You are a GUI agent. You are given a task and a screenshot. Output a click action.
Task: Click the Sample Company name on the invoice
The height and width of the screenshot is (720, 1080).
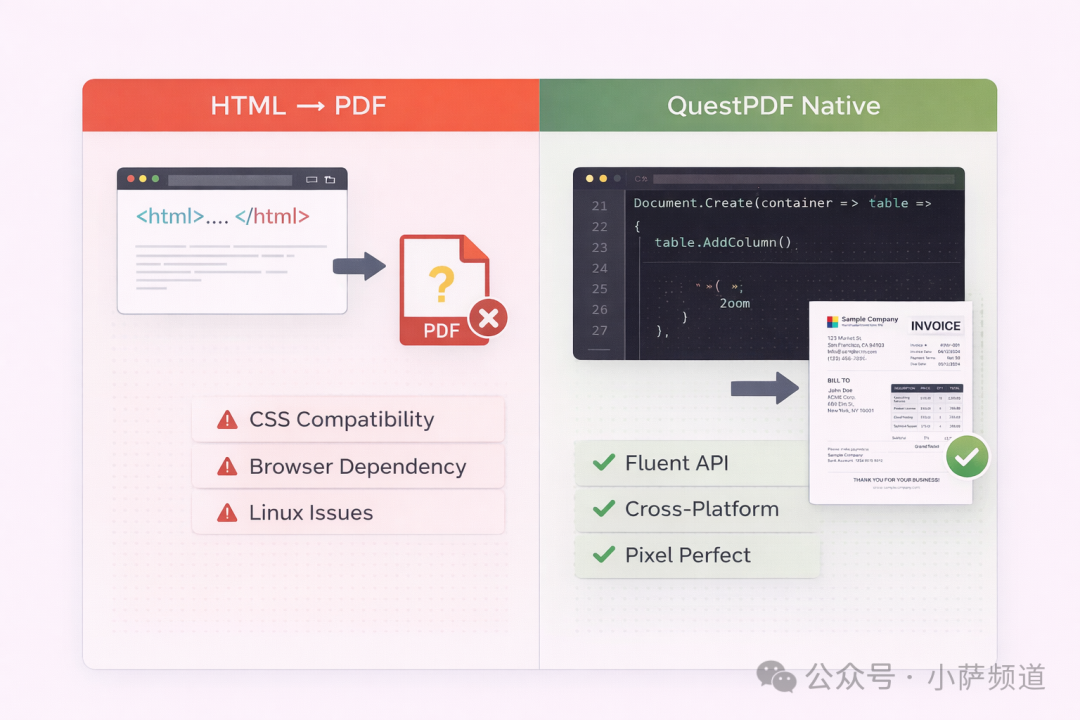pyautogui.click(x=869, y=319)
